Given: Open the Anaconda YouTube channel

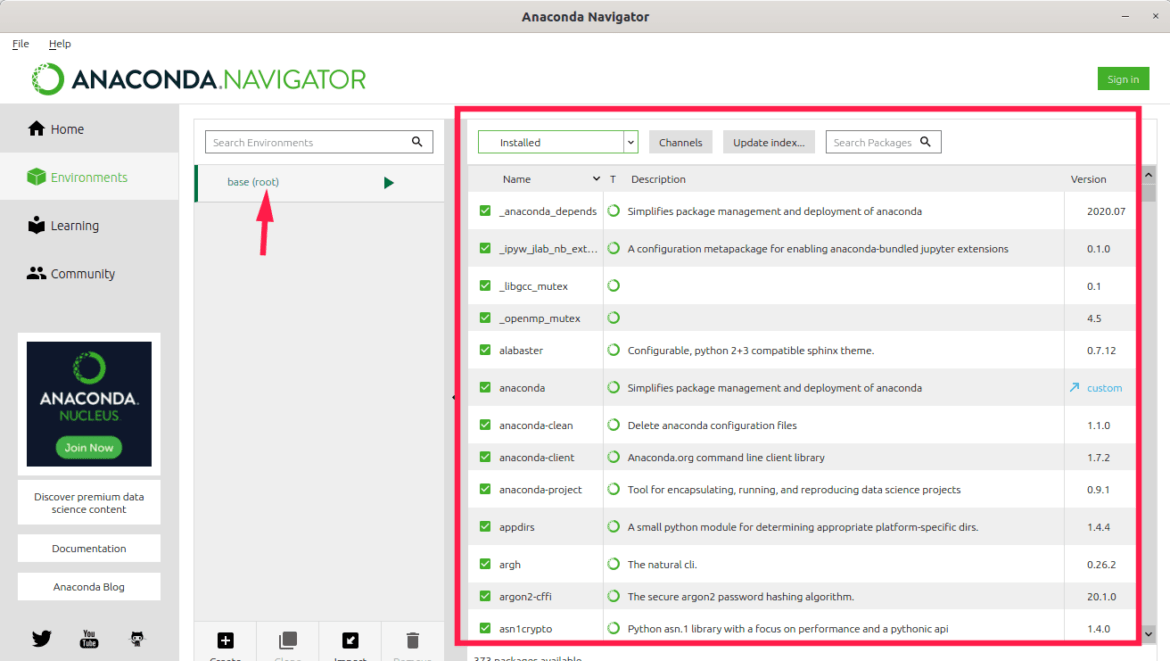Looking at the screenshot, I should tap(89, 638).
